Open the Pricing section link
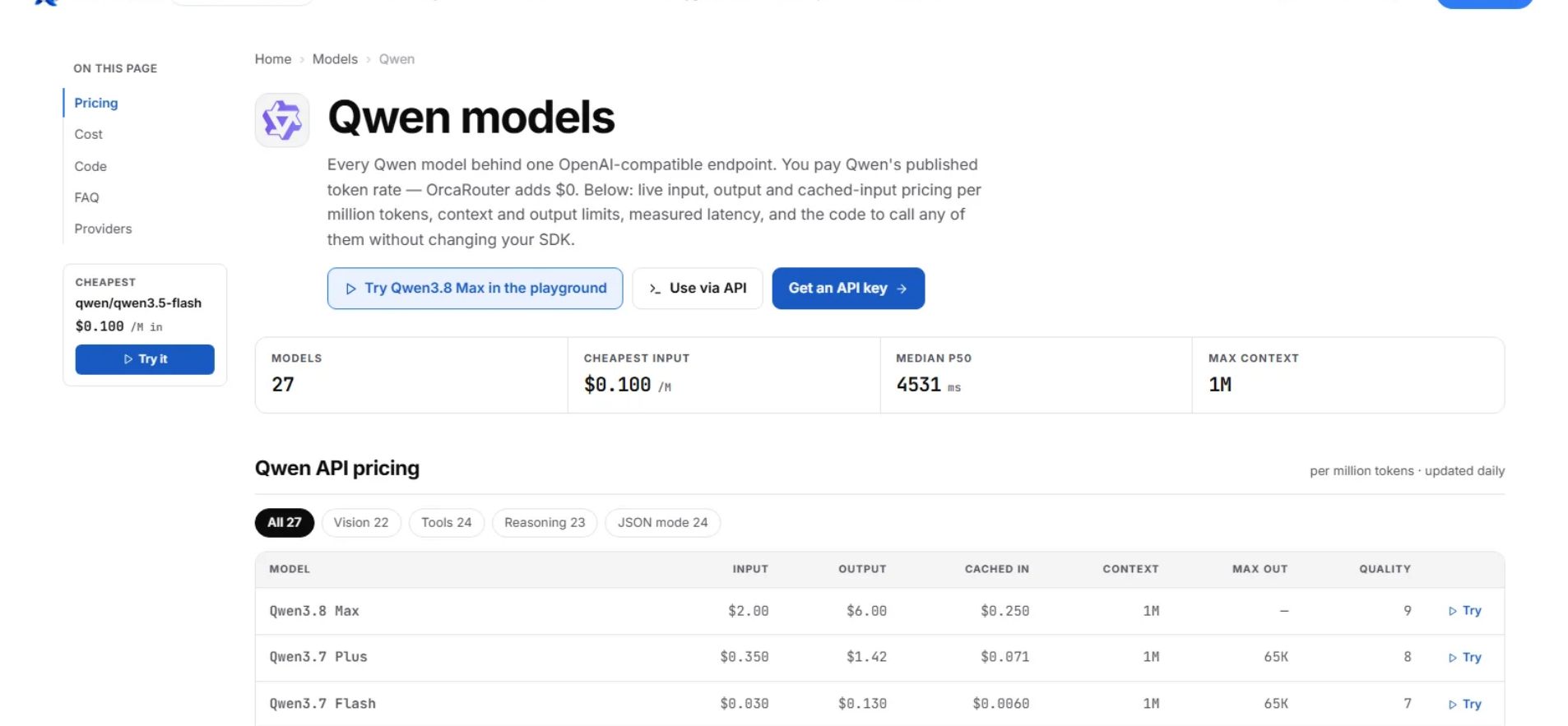The width and height of the screenshot is (1568, 726). point(96,103)
